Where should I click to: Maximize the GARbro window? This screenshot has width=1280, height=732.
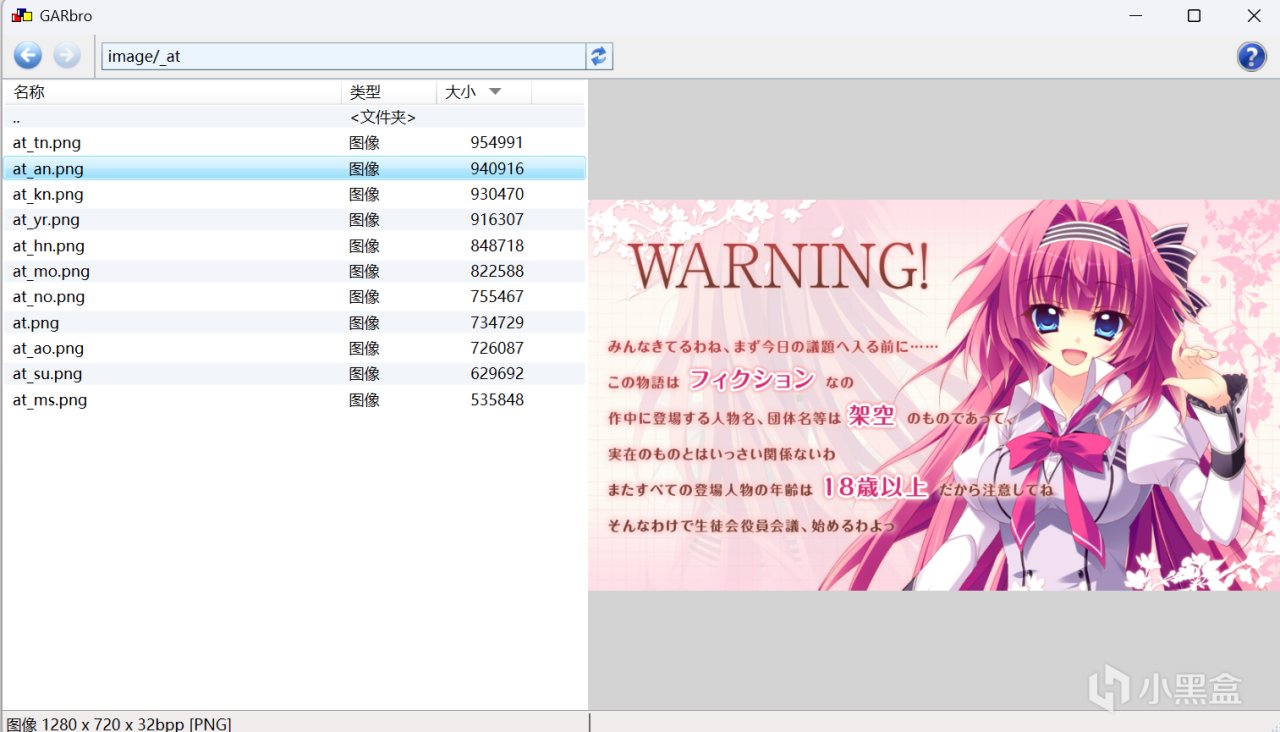point(1194,16)
